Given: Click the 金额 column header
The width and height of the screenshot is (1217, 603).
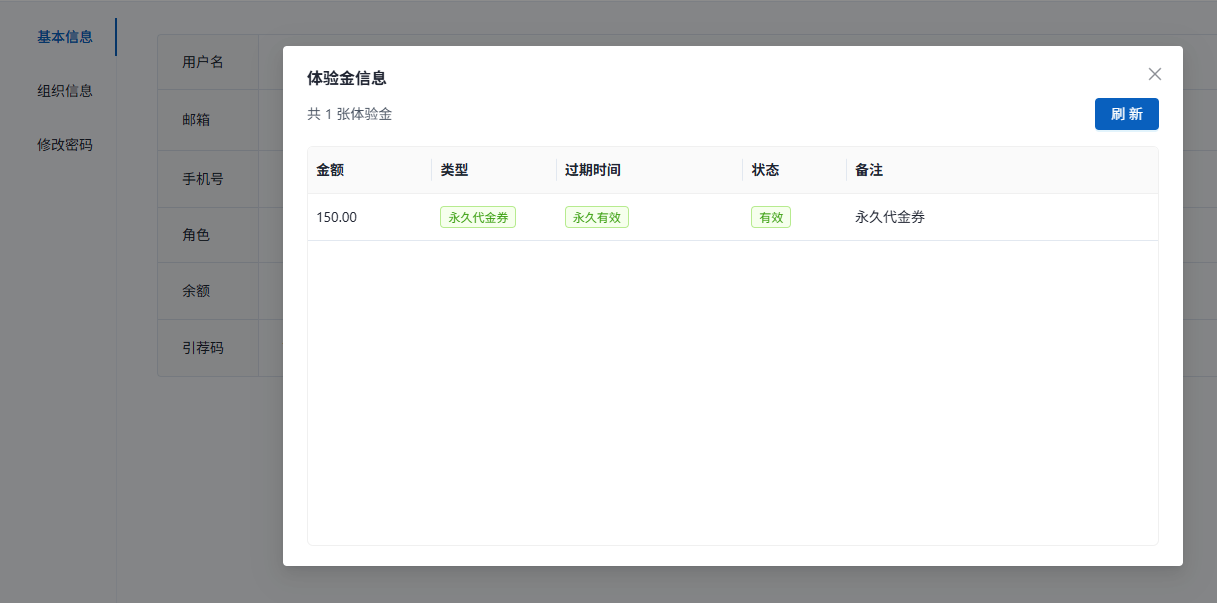Looking at the screenshot, I should [x=331, y=170].
